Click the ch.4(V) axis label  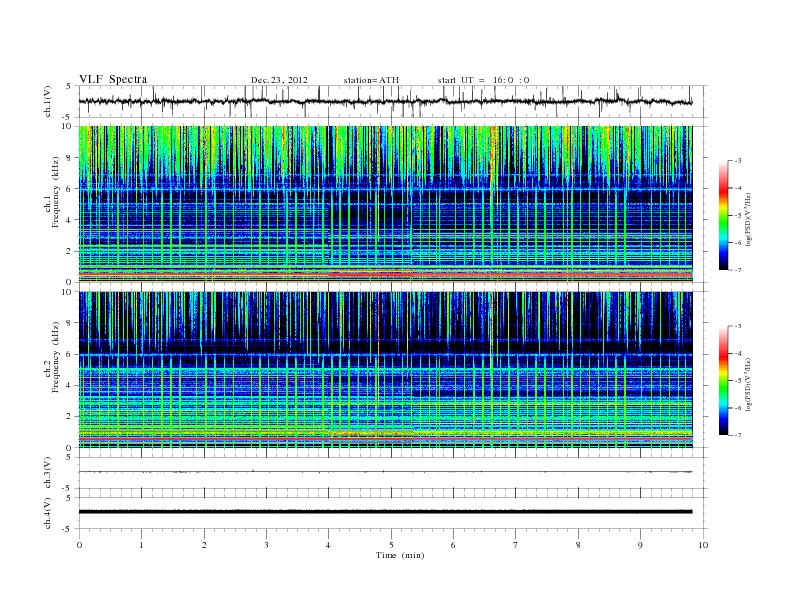pos(47,513)
